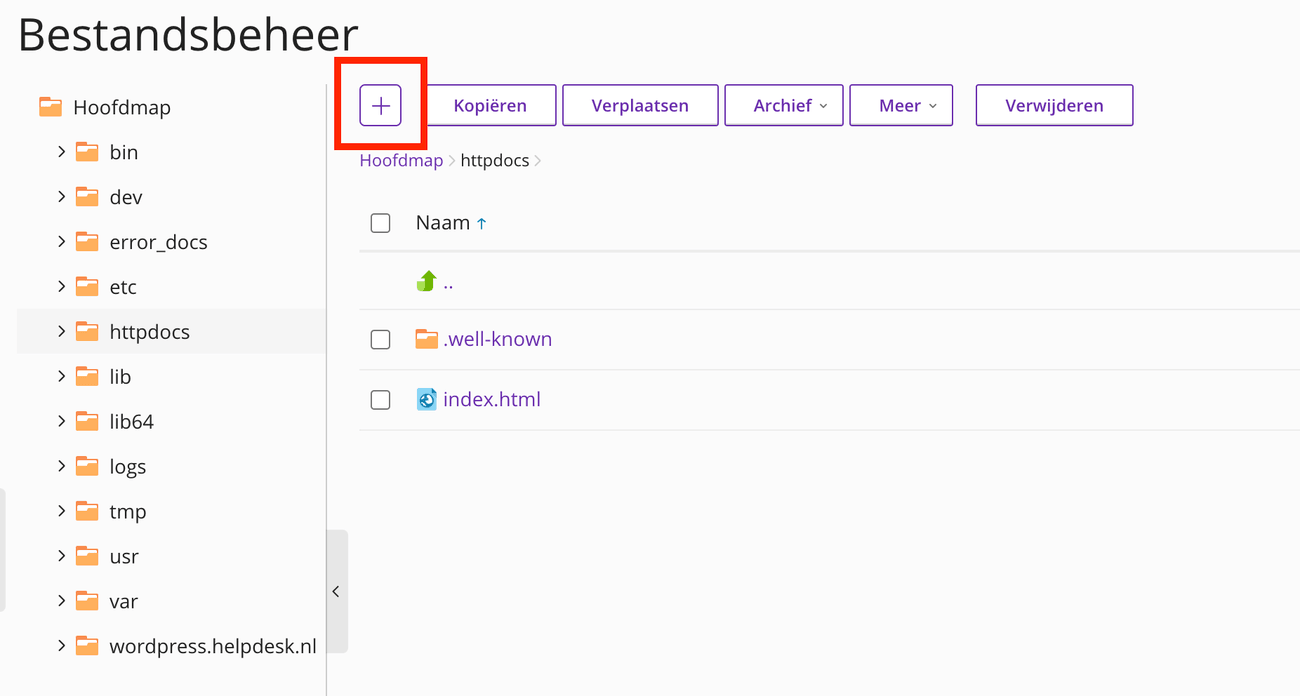1300x696 pixels.
Task: Collapse the sidebar using the panel handle arrow
Action: tap(336, 592)
